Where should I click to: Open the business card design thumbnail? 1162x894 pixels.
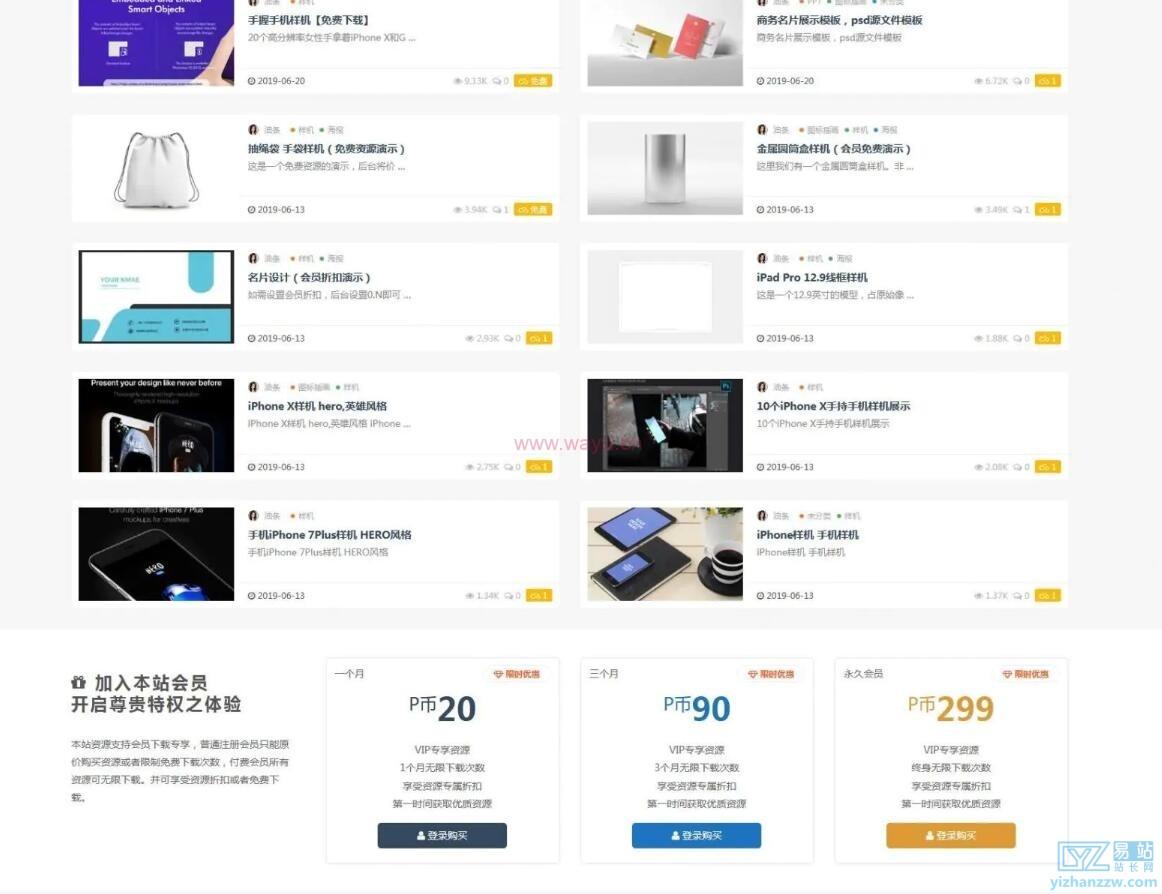click(x=156, y=297)
